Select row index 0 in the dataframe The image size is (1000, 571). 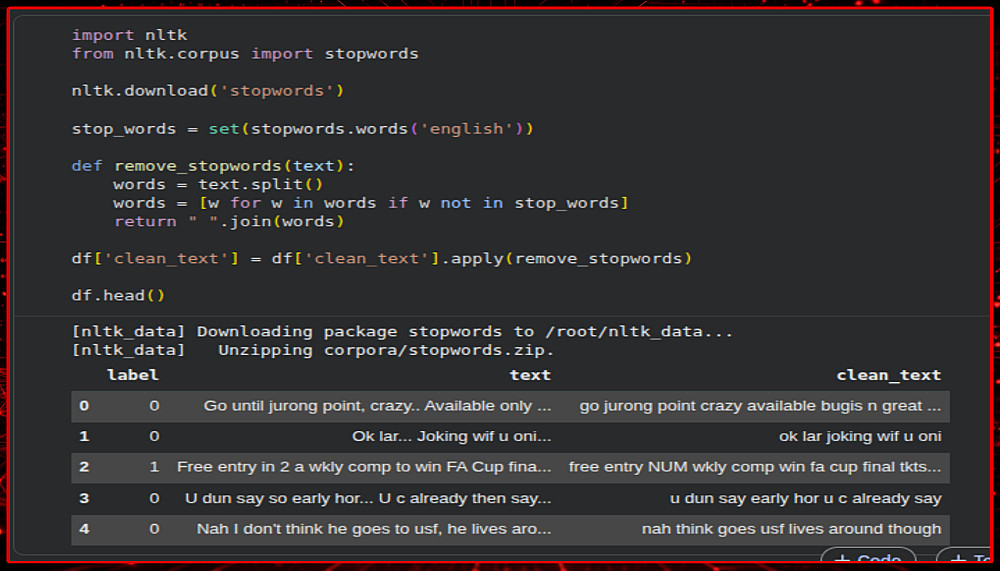coord(84,406)
